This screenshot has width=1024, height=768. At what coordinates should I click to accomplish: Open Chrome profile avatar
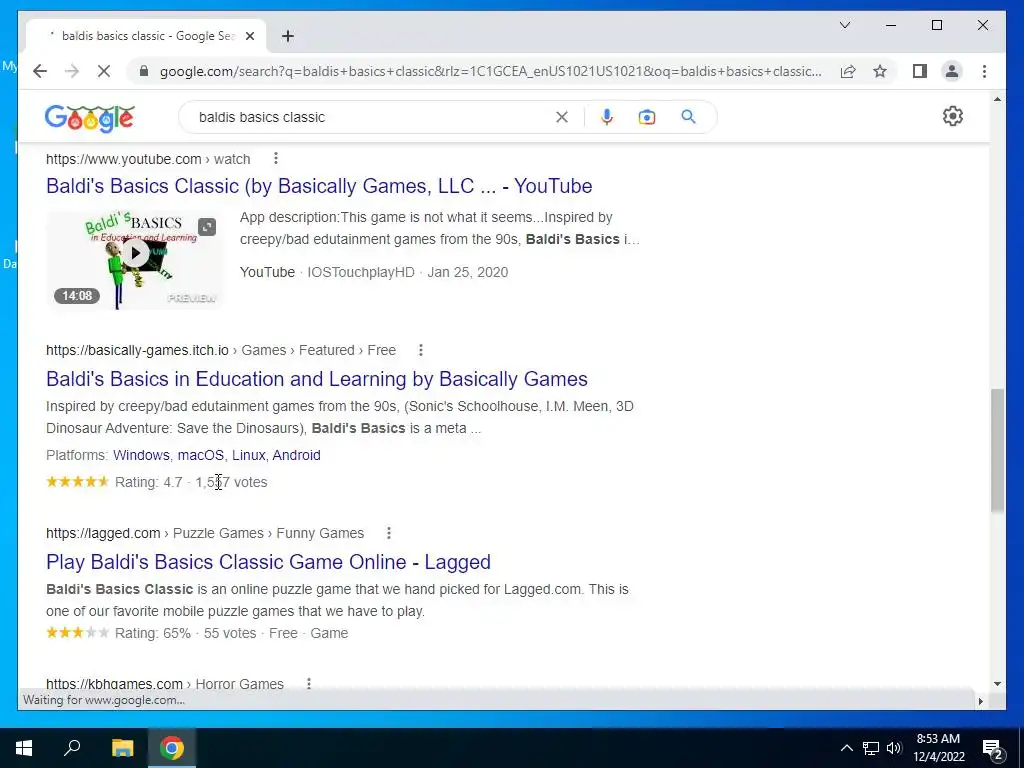click(952, 71)
